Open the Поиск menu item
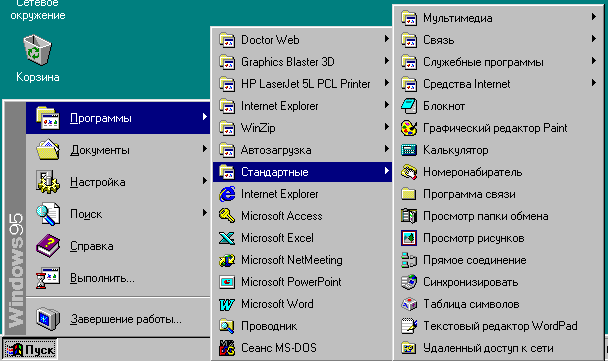The height and width of the screenshot is (361, 608). pos(118,214)
